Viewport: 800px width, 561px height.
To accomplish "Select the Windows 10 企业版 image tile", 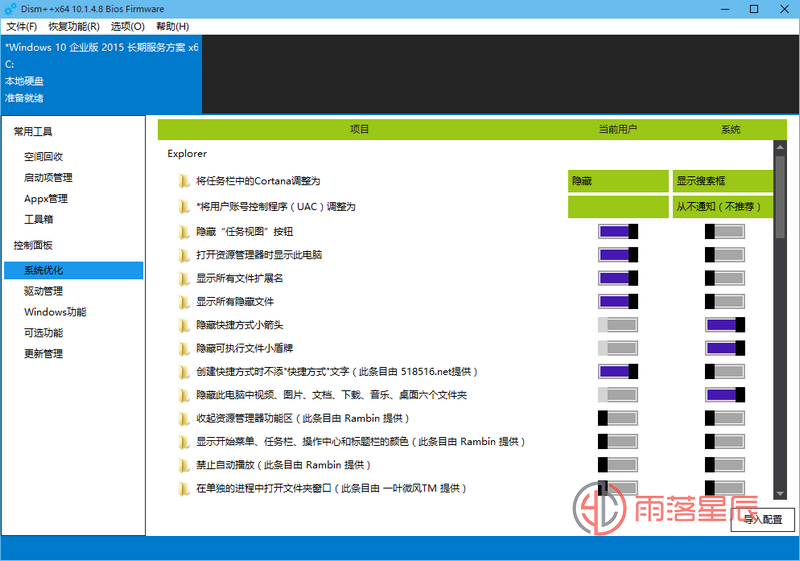I will point(102,74).
